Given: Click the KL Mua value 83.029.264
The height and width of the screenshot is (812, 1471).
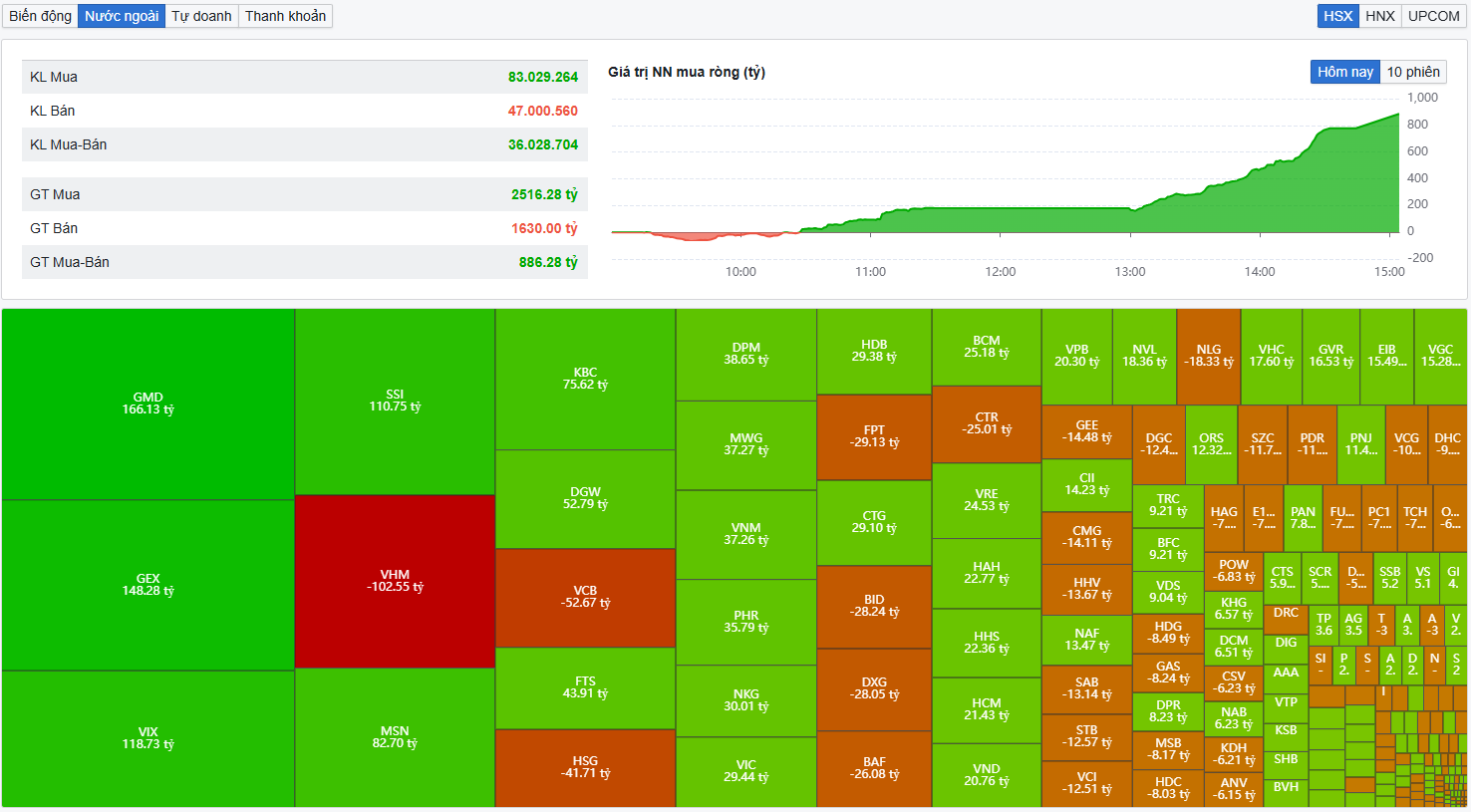Looking at the screenshot, I should click(x=543, y=77).
